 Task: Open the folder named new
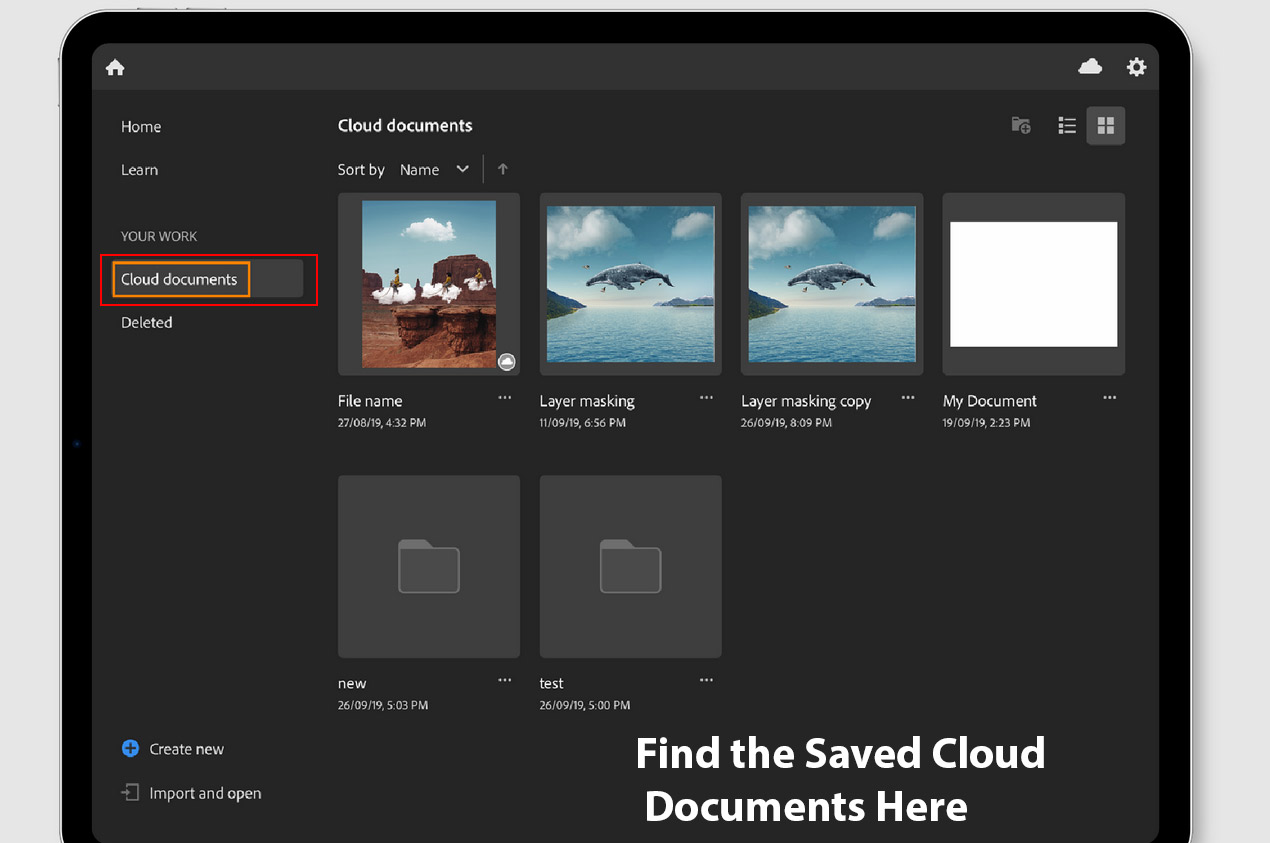pyautogui.click(x=428, y=566)
